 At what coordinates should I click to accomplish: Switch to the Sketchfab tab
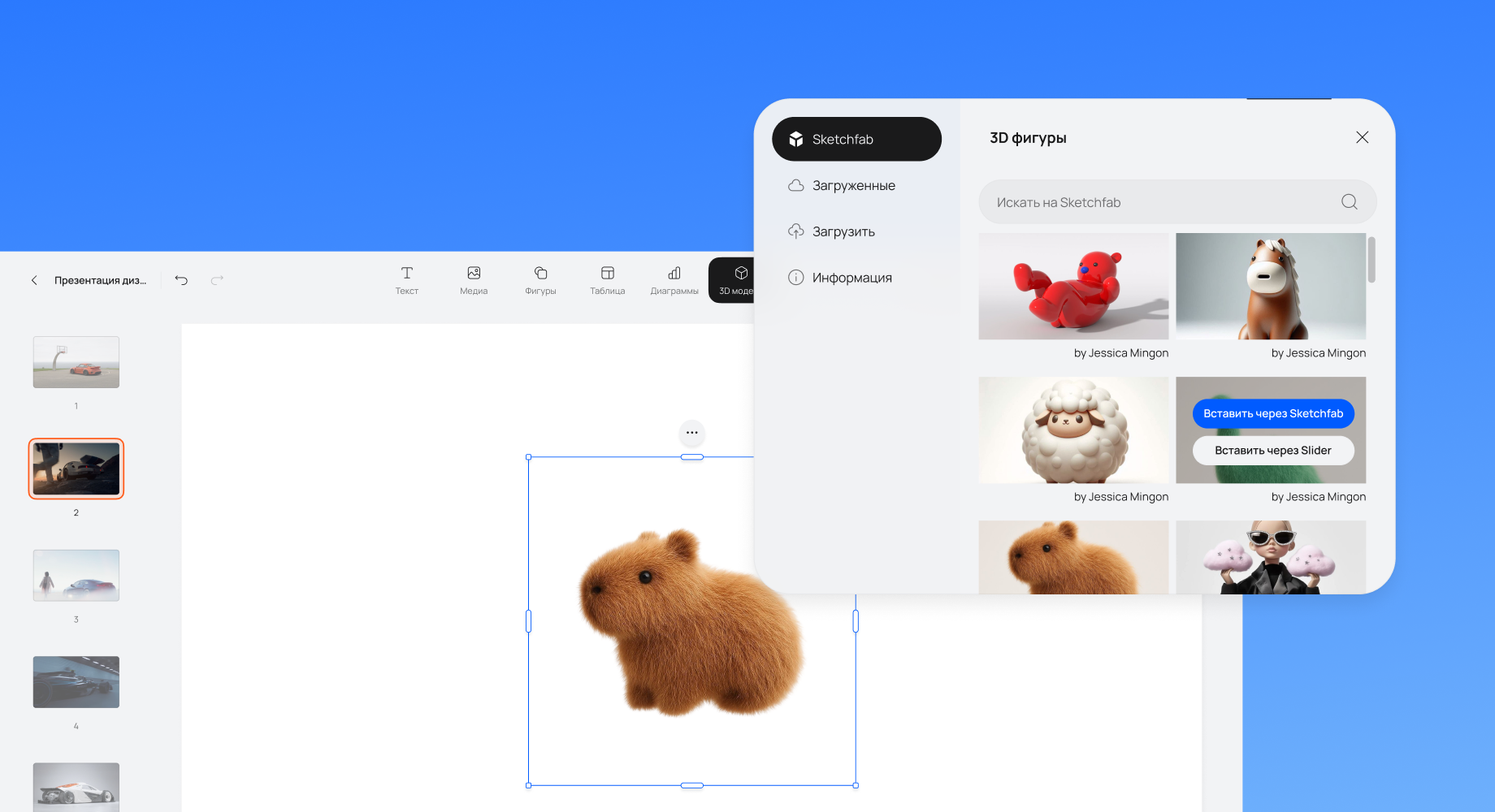[856, 139]
